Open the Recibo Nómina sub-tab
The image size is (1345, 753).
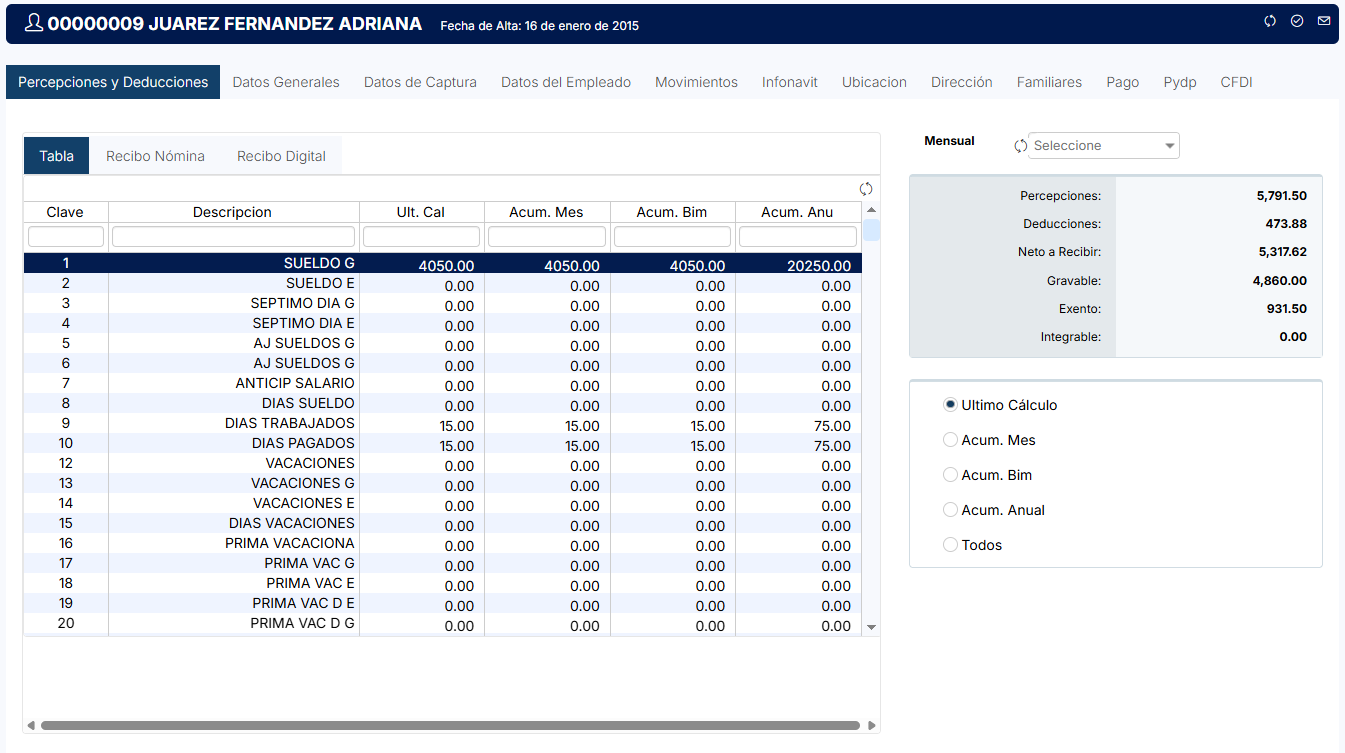pos(155,156)
